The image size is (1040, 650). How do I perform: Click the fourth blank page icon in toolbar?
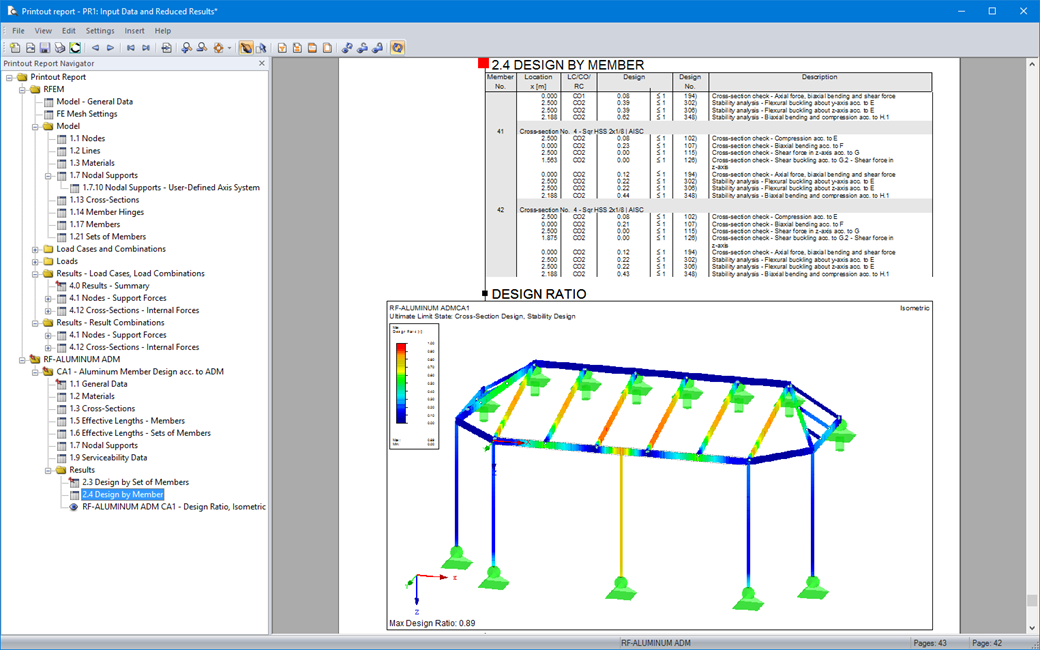[327, 48]
